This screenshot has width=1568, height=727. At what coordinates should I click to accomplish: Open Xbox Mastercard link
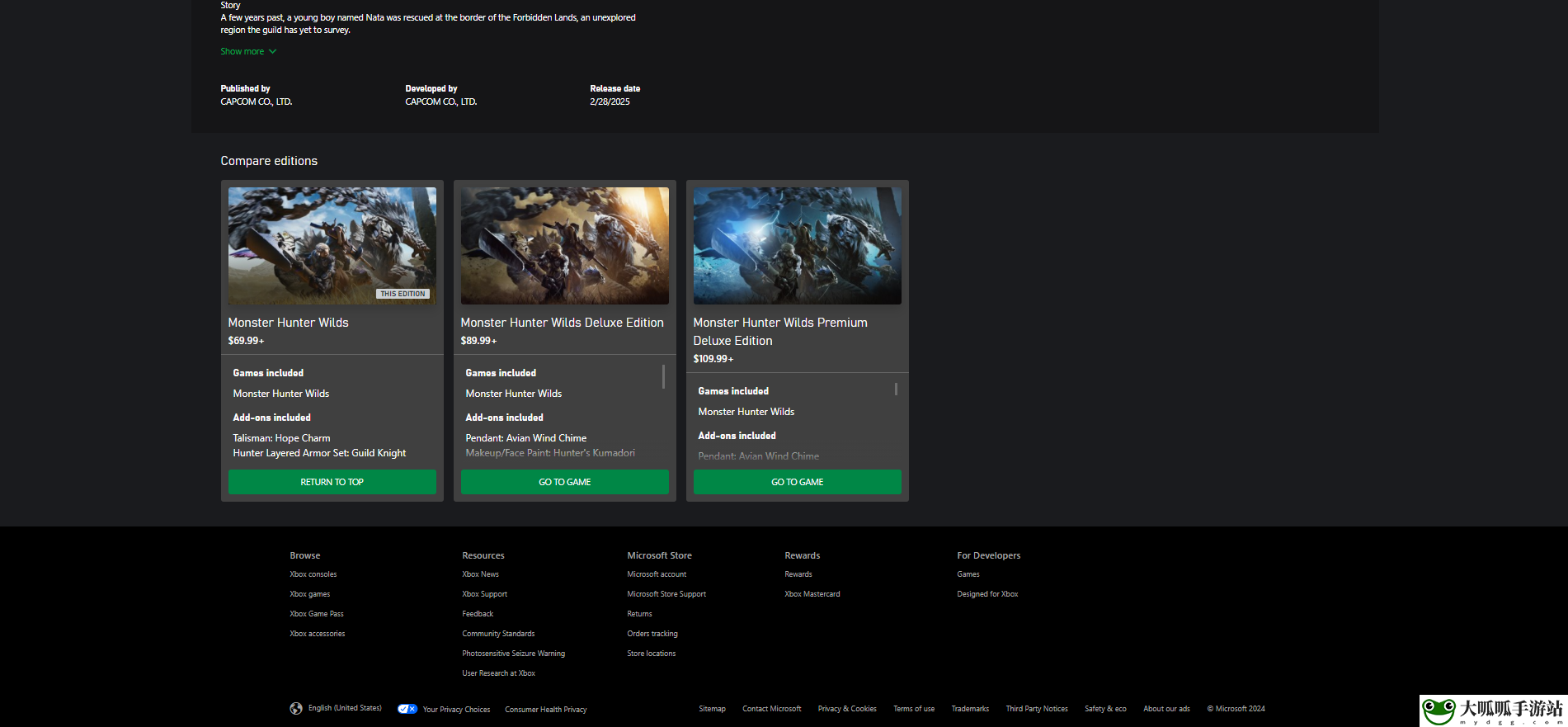pyautogui.click(x=812, y=594)
